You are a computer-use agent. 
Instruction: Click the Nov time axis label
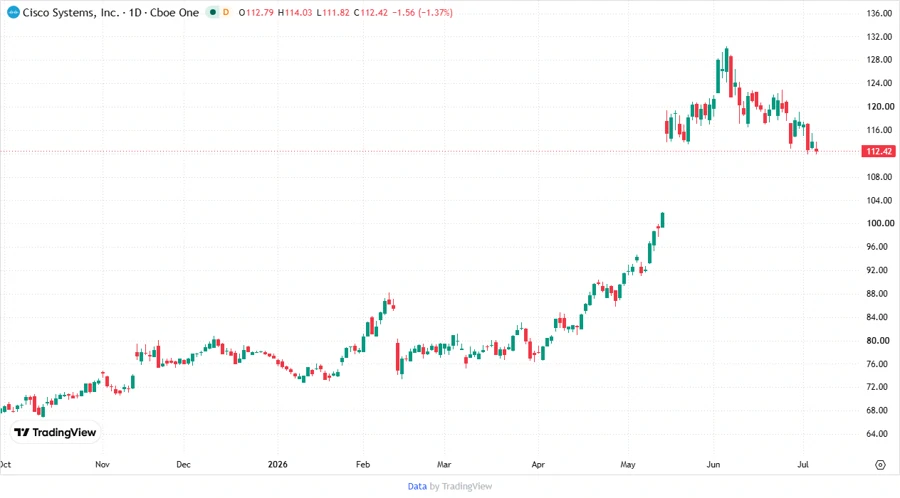pos(102,464)
